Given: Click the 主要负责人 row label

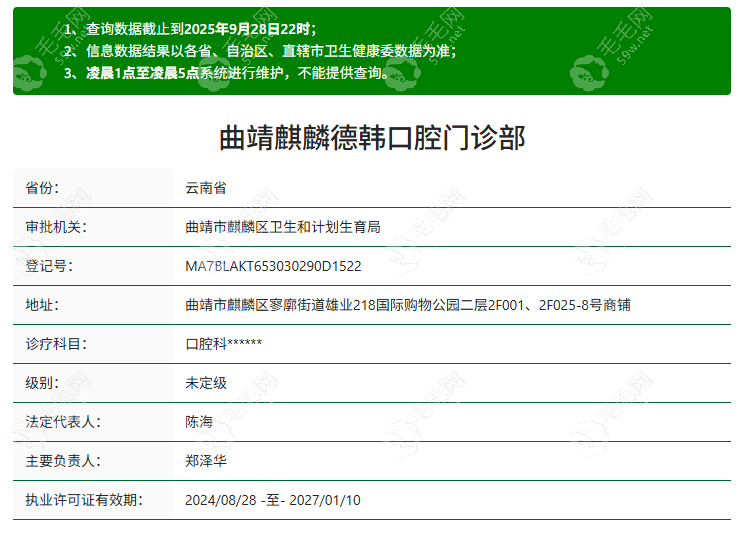Looking at the screenshot, I should (63, 461).
